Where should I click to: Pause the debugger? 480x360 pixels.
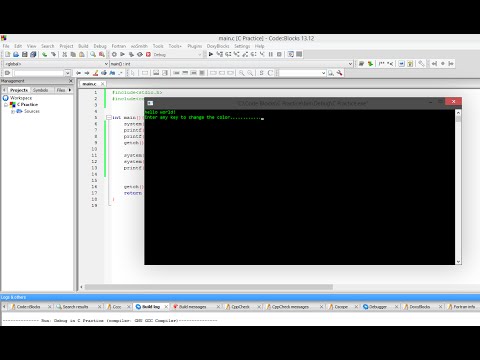click(x=271, y=54)
